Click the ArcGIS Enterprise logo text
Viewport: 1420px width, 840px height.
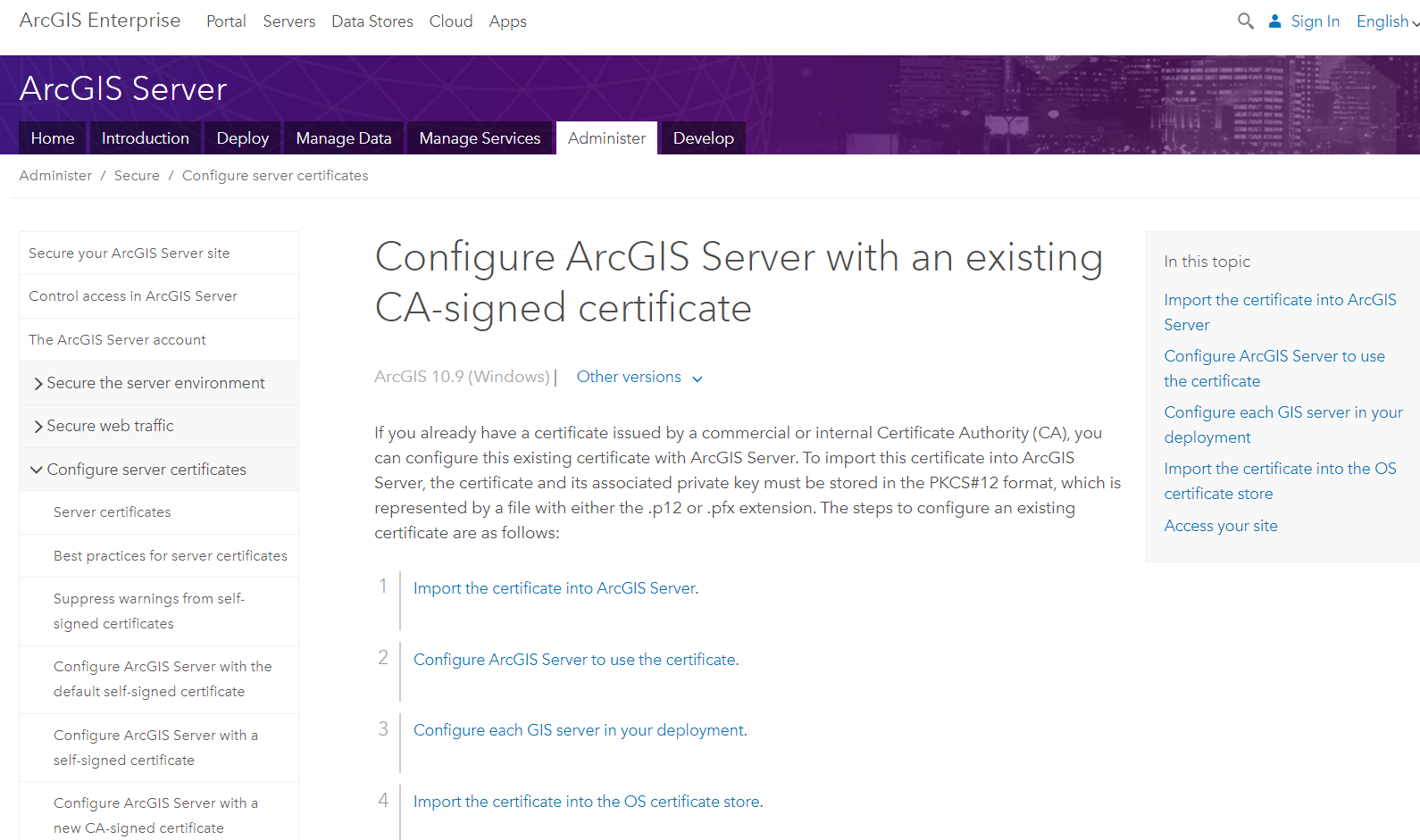click(100, 21)
